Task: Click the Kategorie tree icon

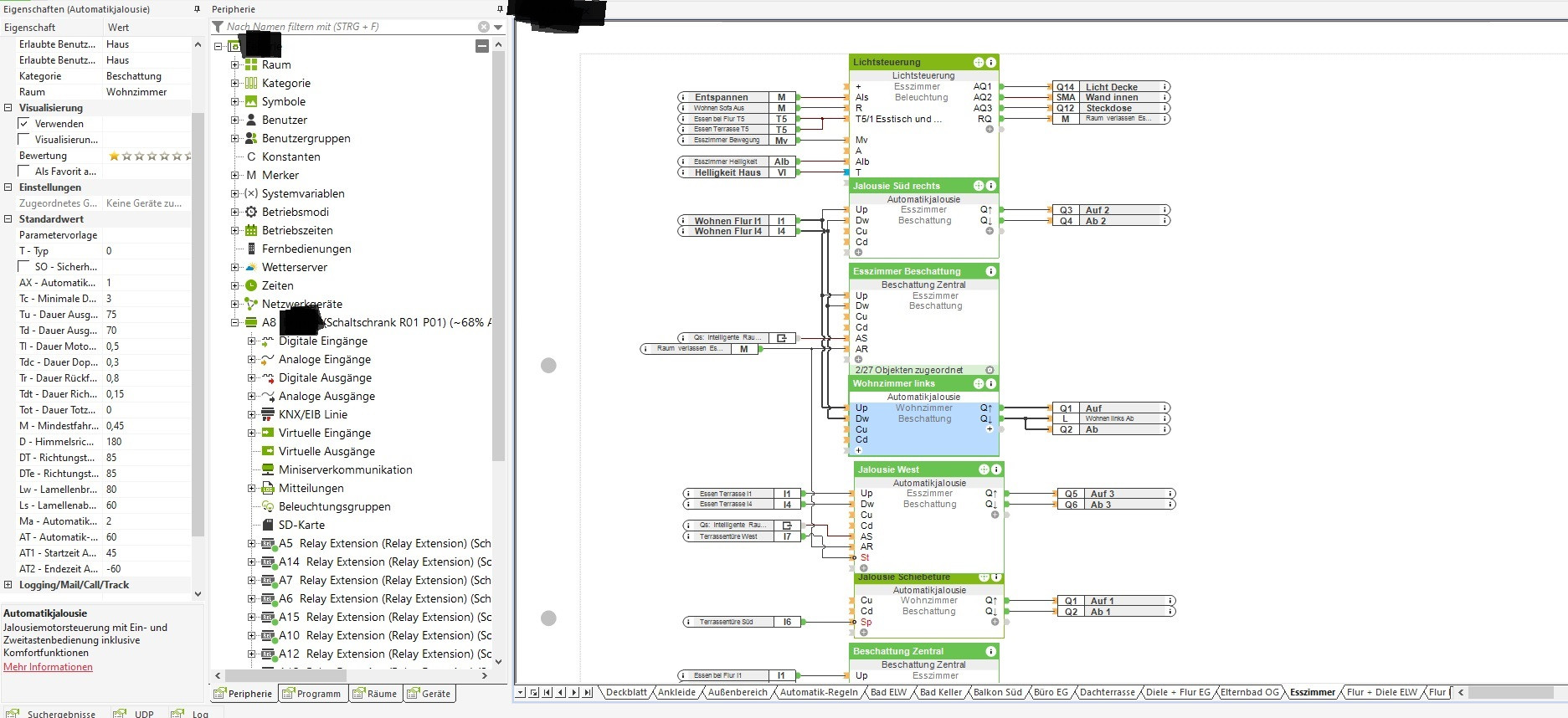Action: [250, 83]
